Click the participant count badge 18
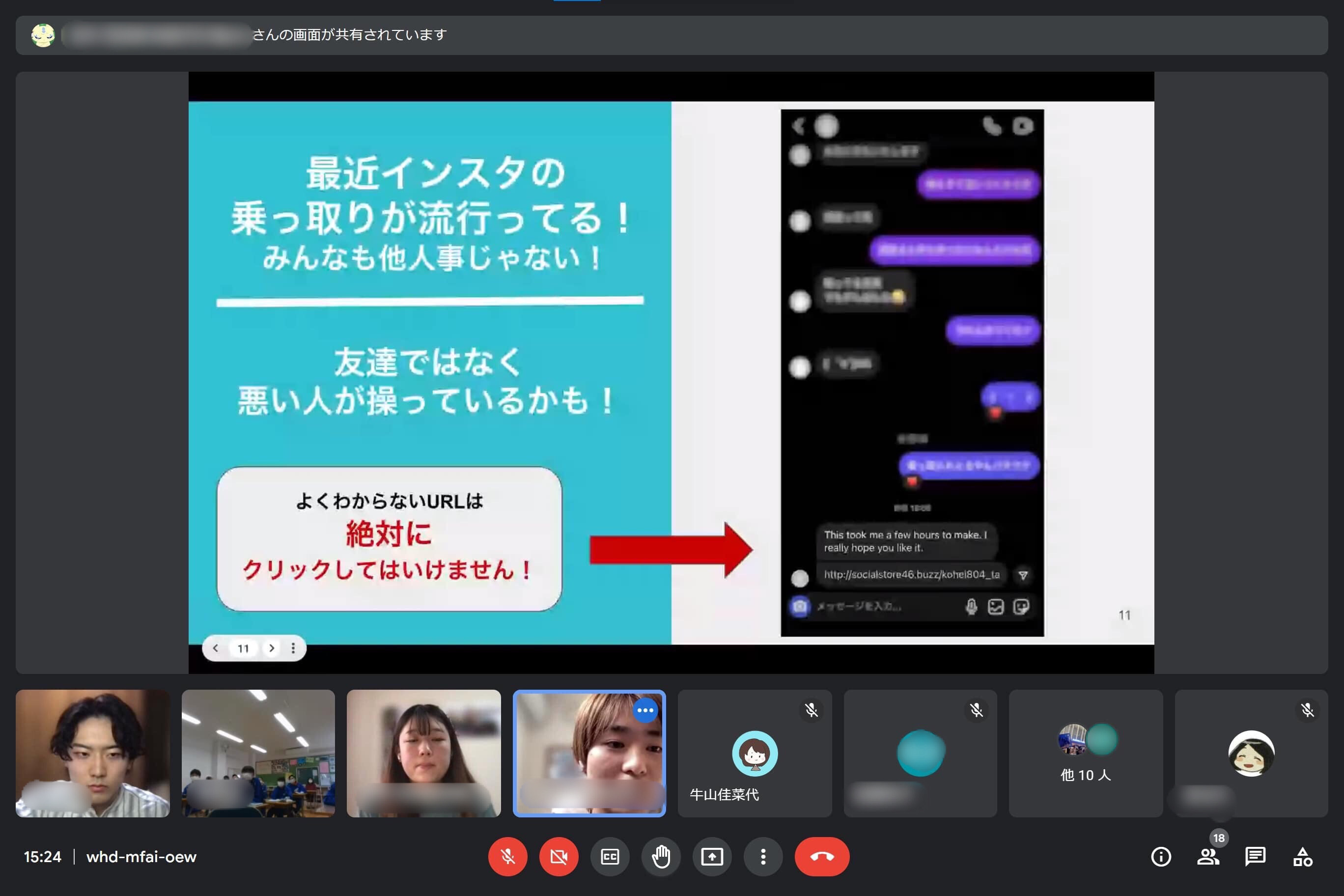The width and height of the screenshot is (1344, 896). (x=1219, y=838)
